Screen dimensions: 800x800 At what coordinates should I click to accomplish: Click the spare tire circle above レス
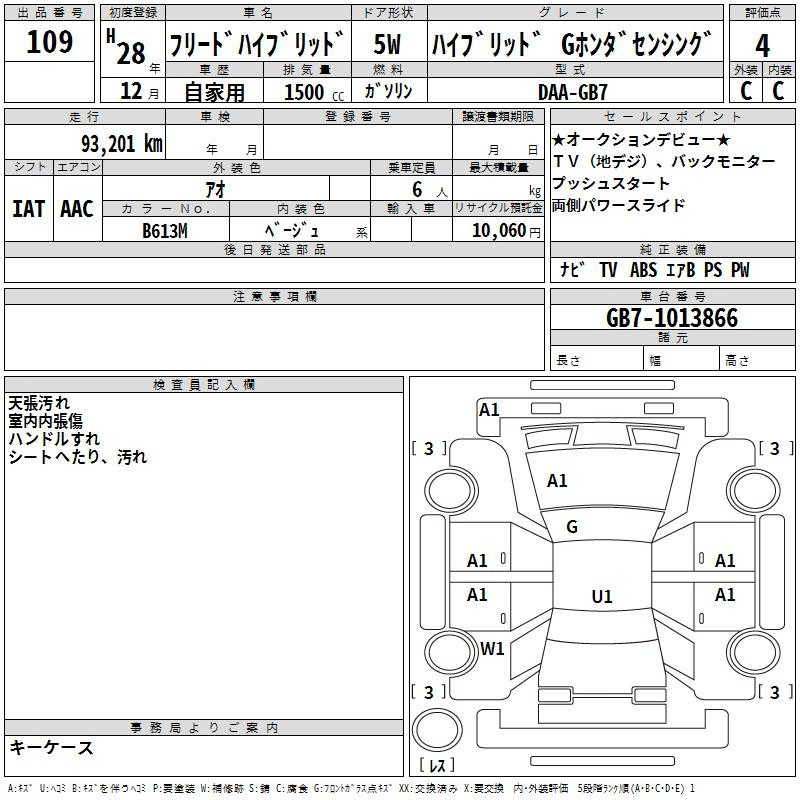[437, 730]
